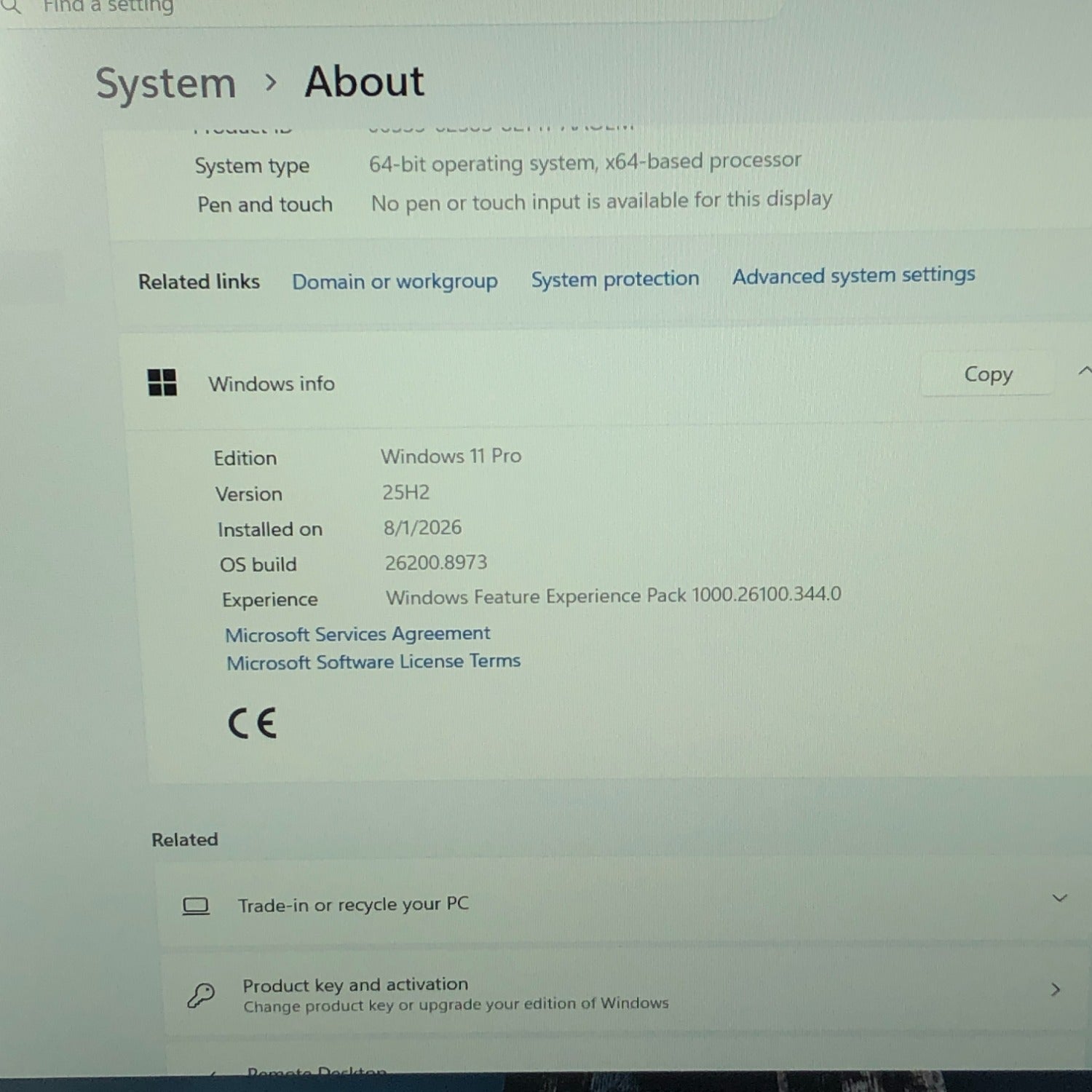Viewport: 1092px width, 1092px height.
Task: Click the Related section heading
Action: pos(185,839)
